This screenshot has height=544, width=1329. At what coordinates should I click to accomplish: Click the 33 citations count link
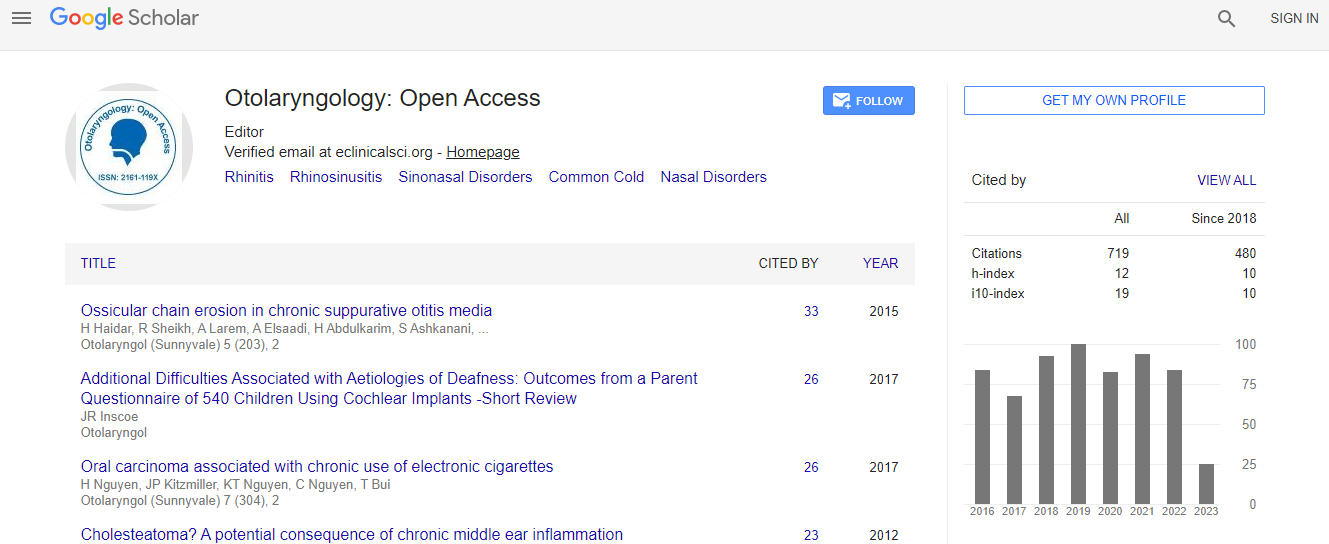coord(811,311)
